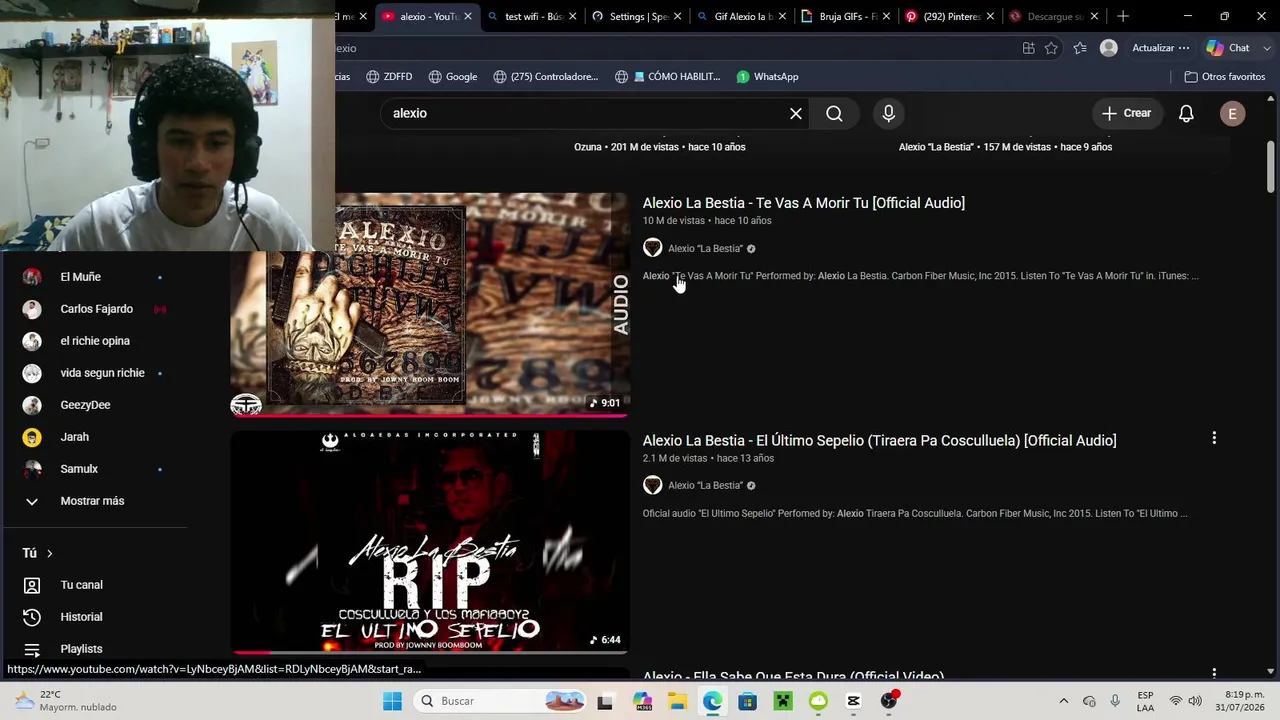Viewport: 1280px width, 720px height.
Task: Open Microsoft Store from the taskbar
Action: 747,701
